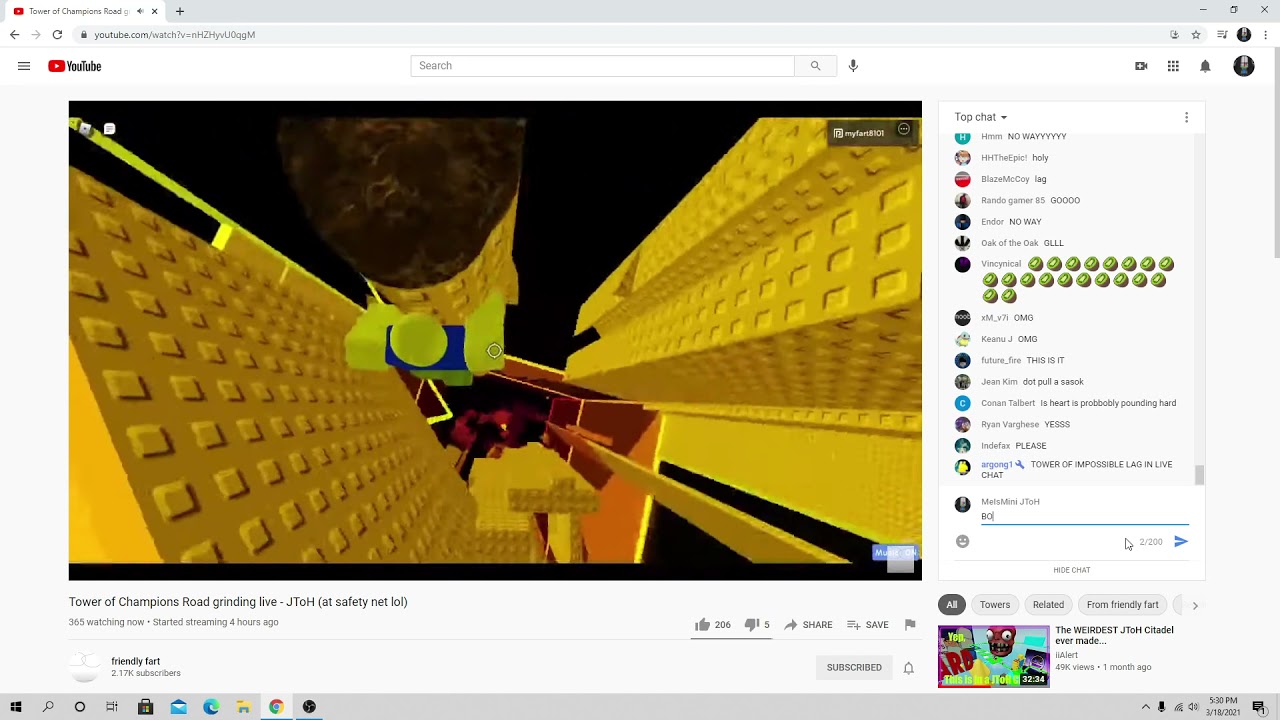Open the account avatar menu in YouTube header

click(1244, 66)
